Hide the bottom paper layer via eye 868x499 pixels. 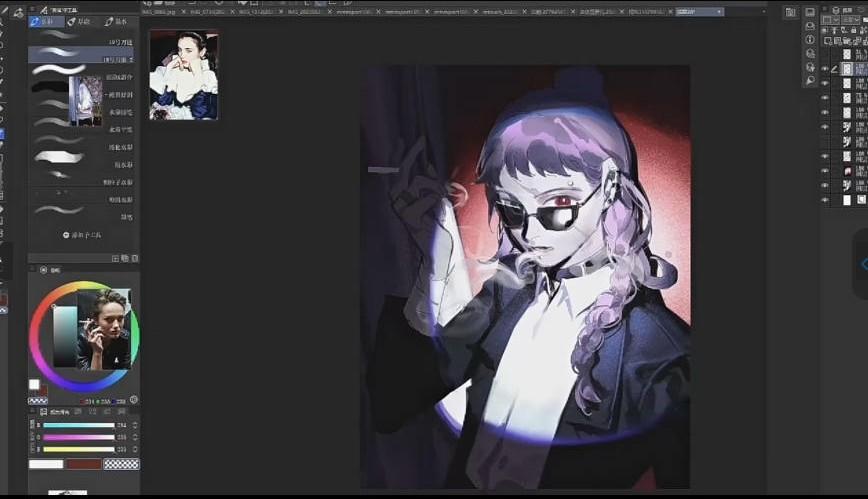825,200
